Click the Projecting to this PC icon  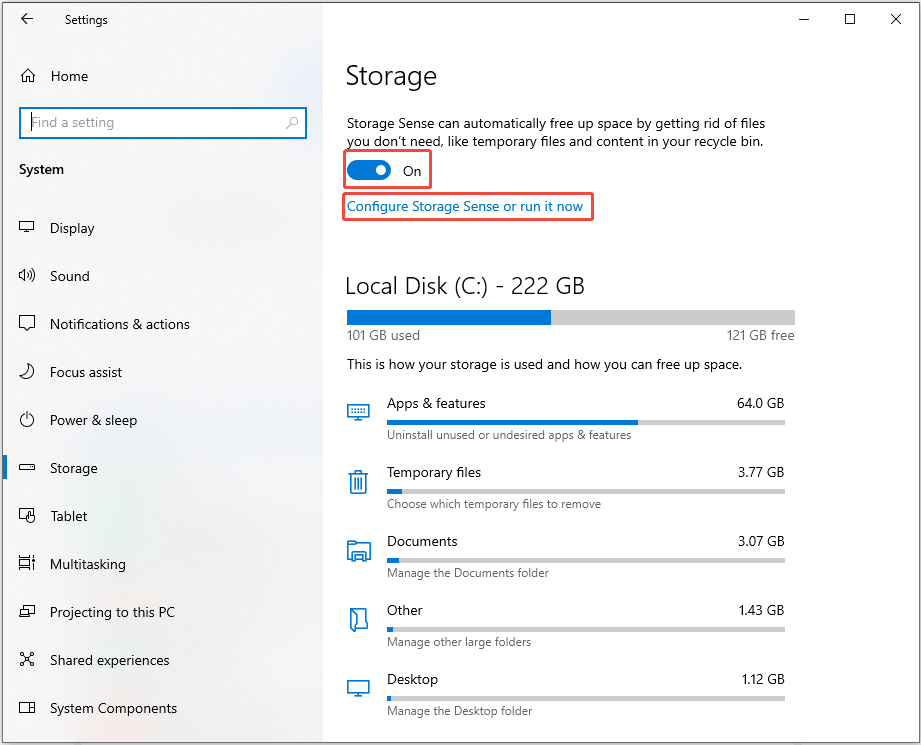click(x=27, y=611)
